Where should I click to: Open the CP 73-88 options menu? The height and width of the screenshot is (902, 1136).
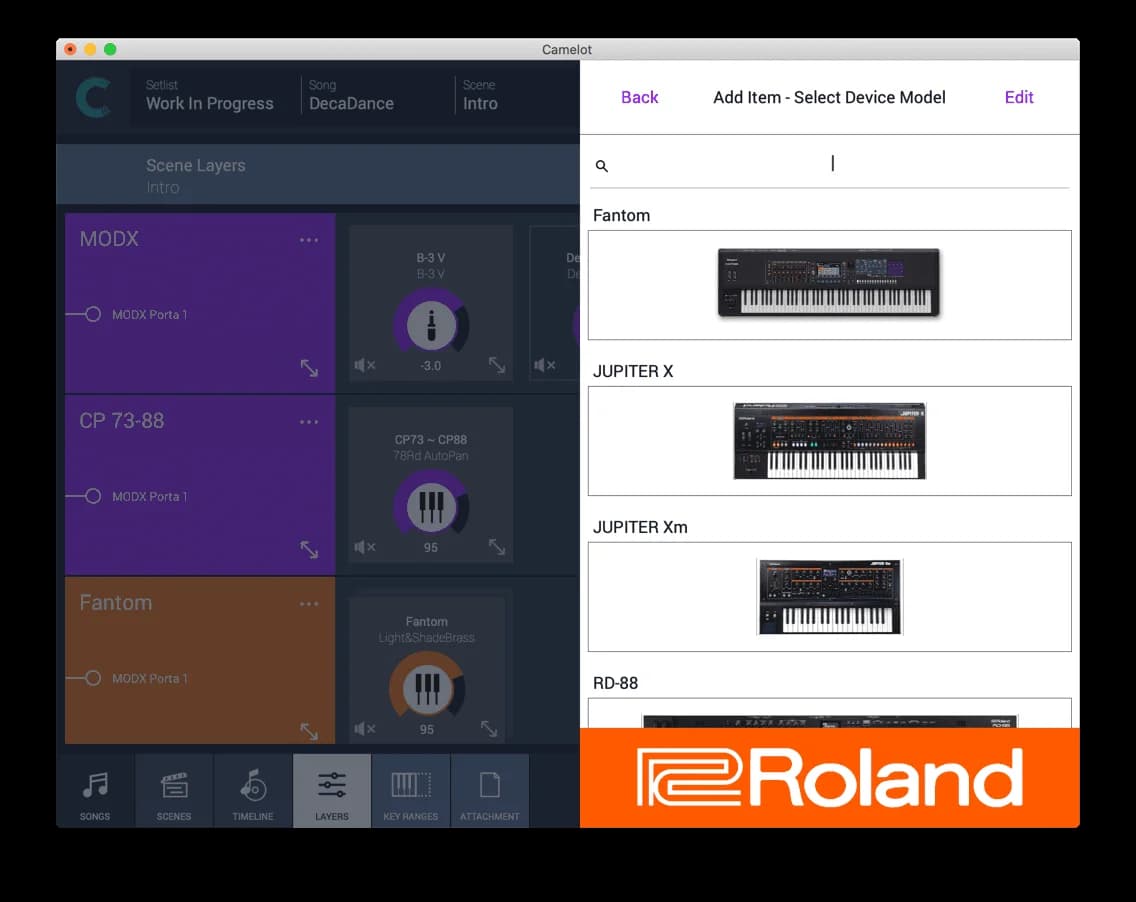[309, 422]
